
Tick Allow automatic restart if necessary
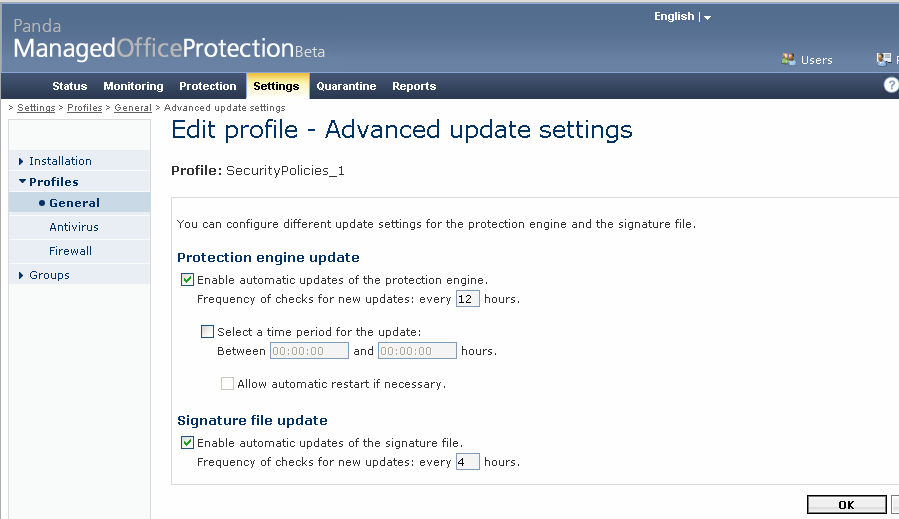tap(228, 384)
